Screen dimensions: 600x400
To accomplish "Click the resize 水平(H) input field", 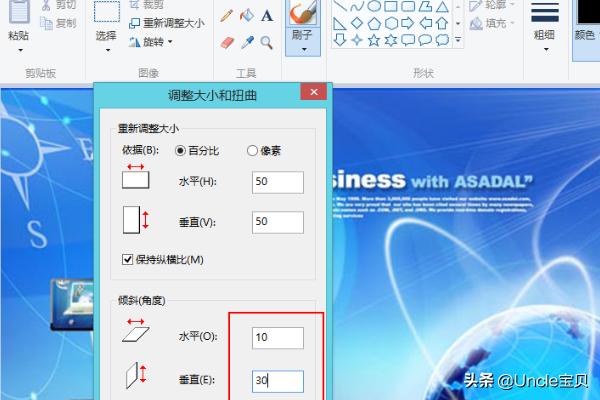I will click(278, 182).
